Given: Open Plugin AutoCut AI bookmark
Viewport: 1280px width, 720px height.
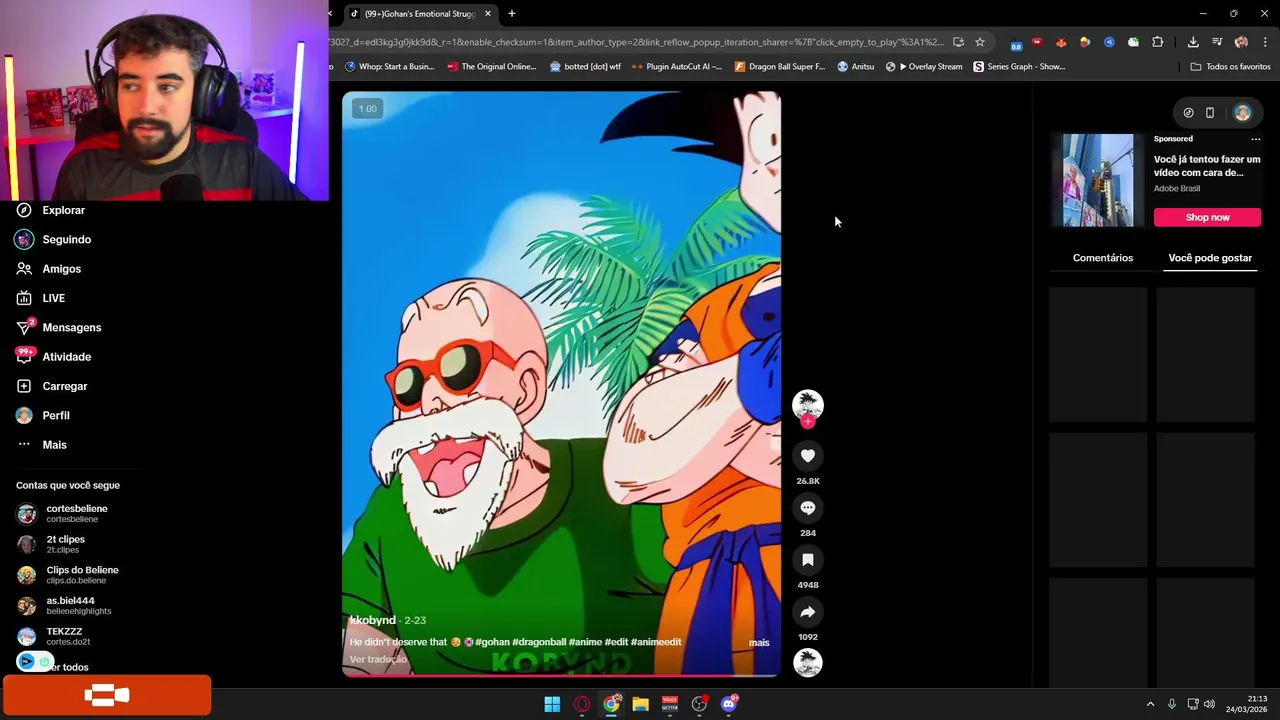Looking at the screenshot, I should [677, 67].
